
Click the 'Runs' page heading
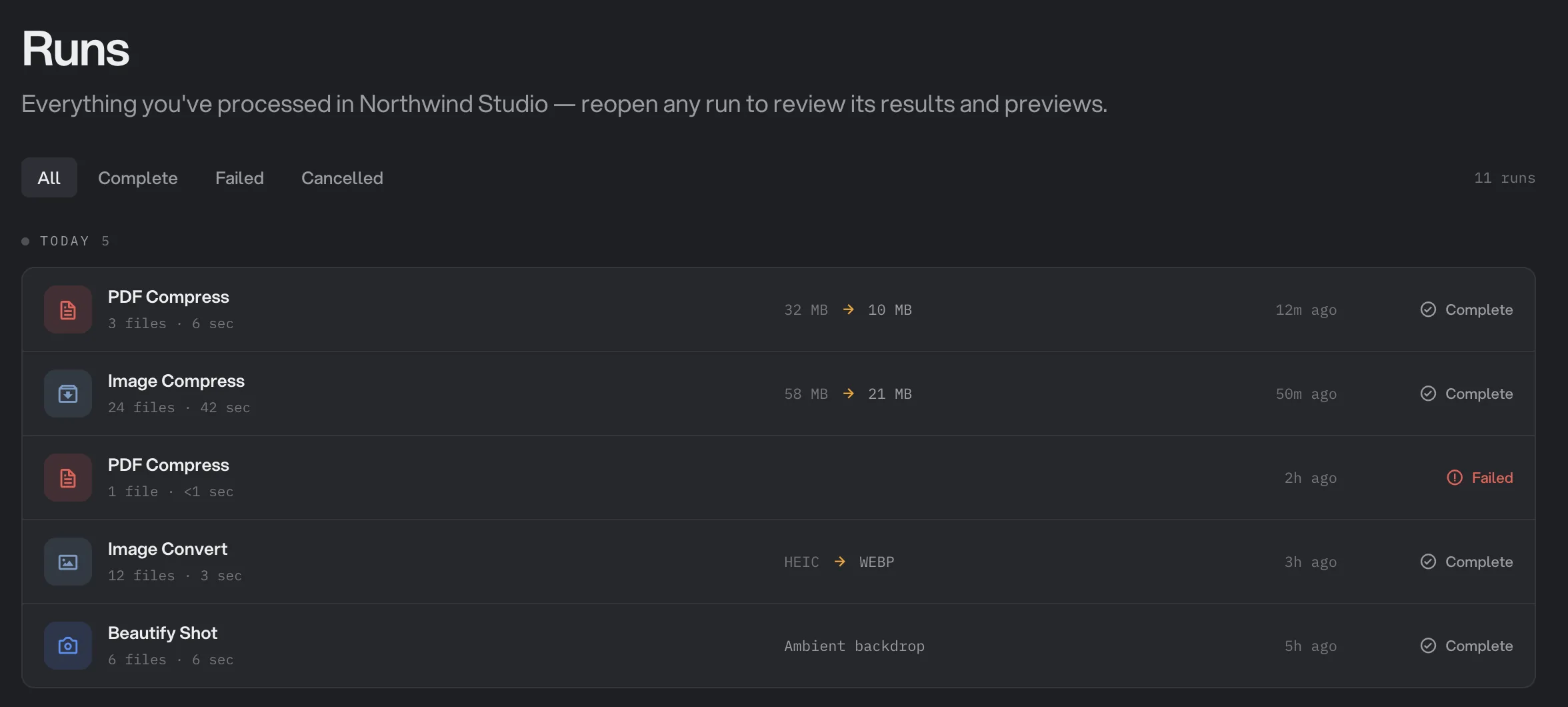click(75, 49)
